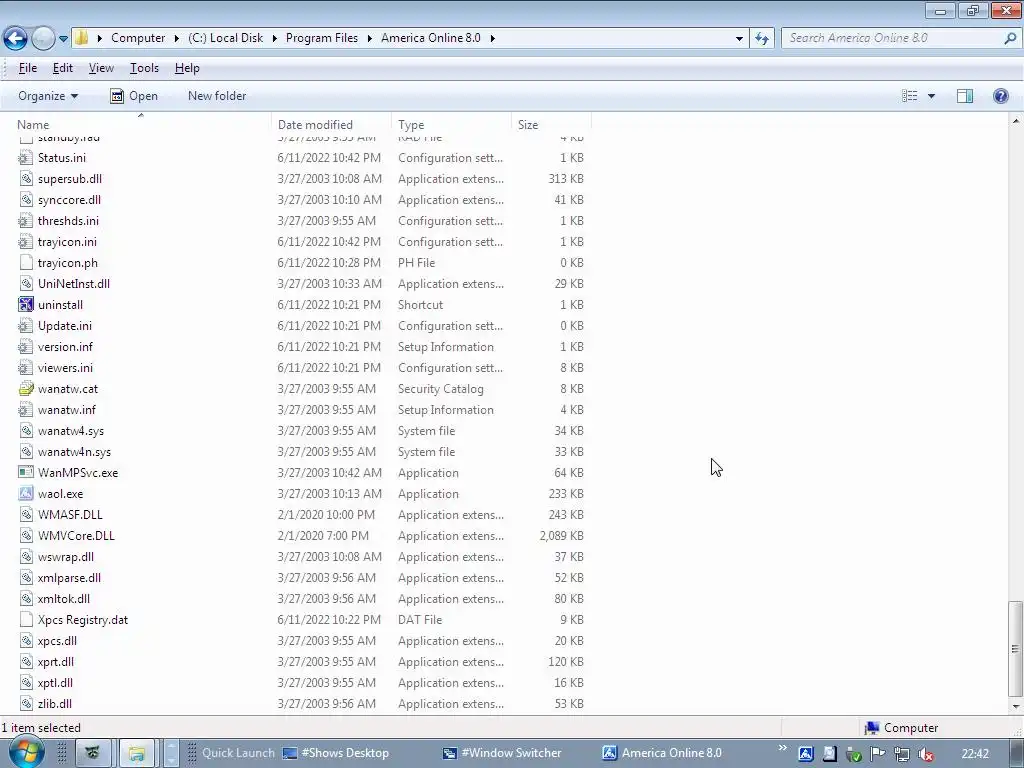This screenshot has width=1024, height=768.
Task: Sort by the Name column header
Action: pyautogui.click(x=142, y=125)
